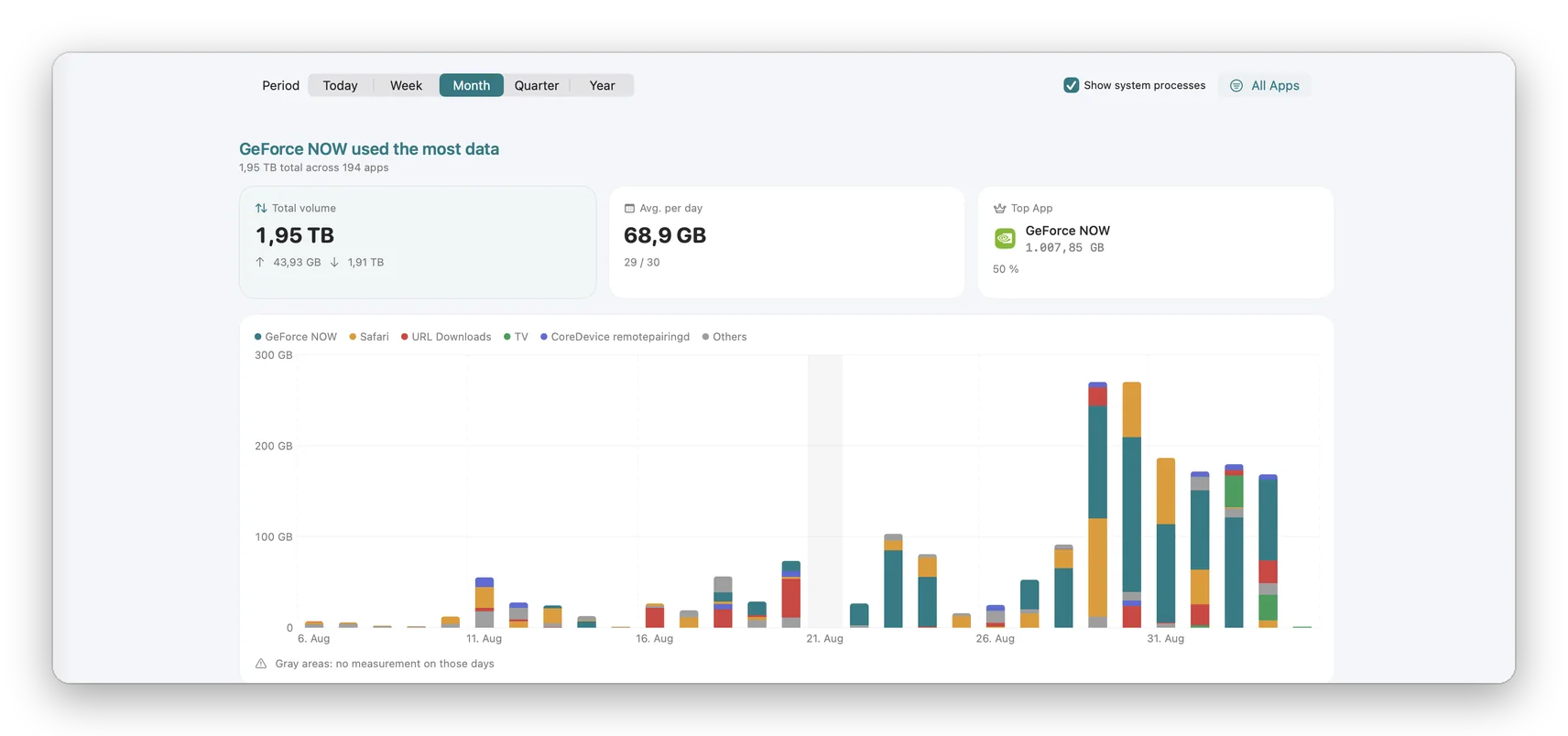Select the Today period tab
This screenshot has width=1568, height=736.
[x=340, y=85]
